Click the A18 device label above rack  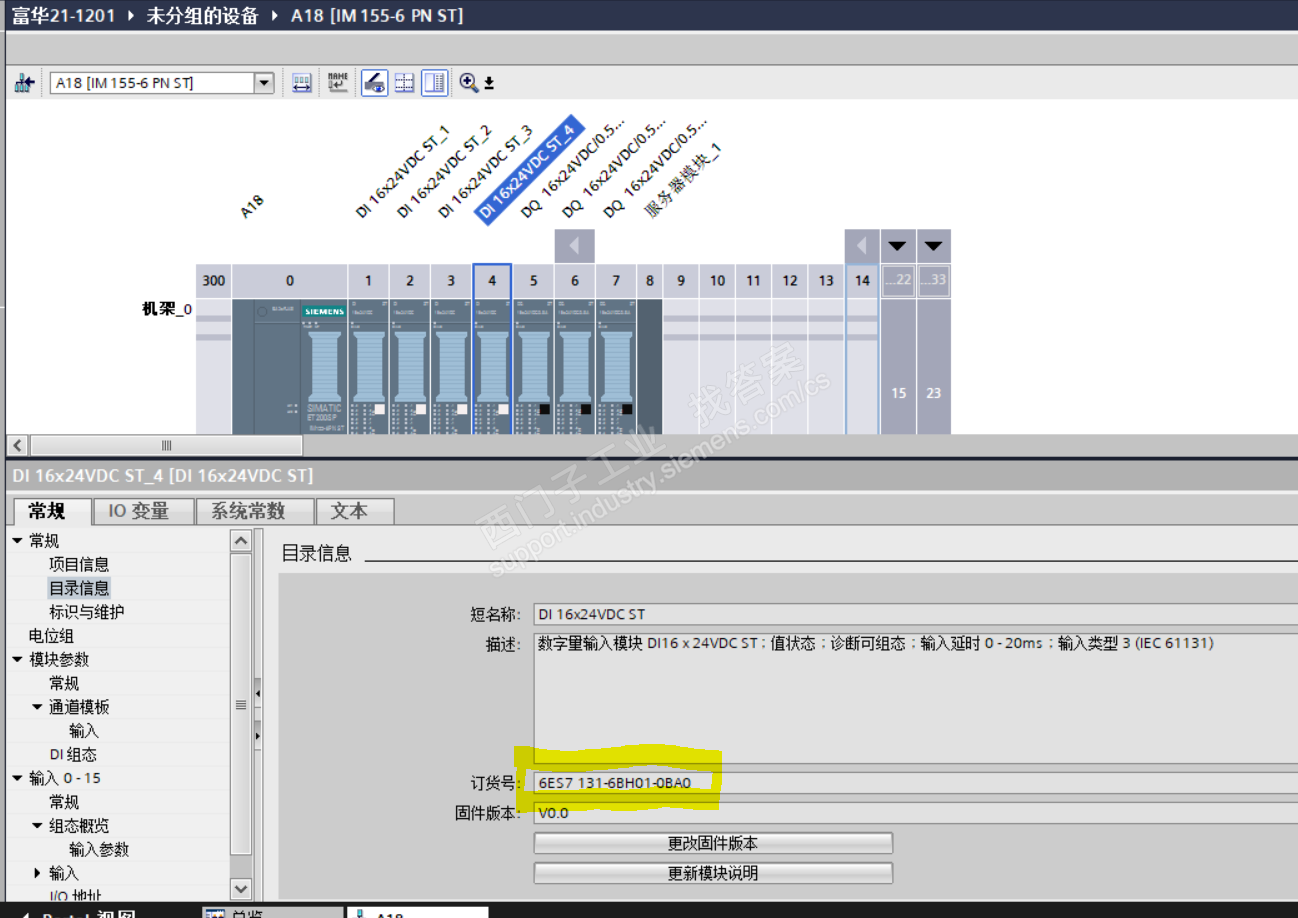tap(252, 207)
